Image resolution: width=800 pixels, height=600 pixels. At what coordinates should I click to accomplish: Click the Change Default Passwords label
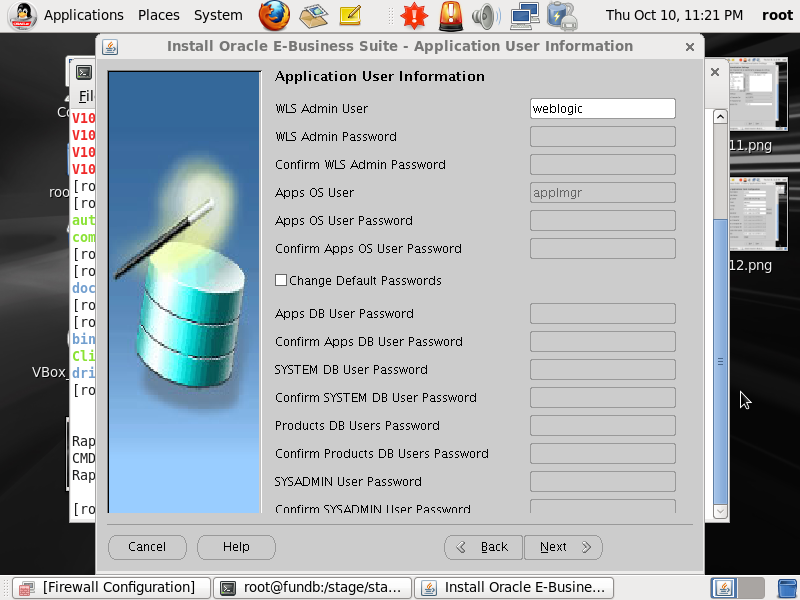[365, 281]
